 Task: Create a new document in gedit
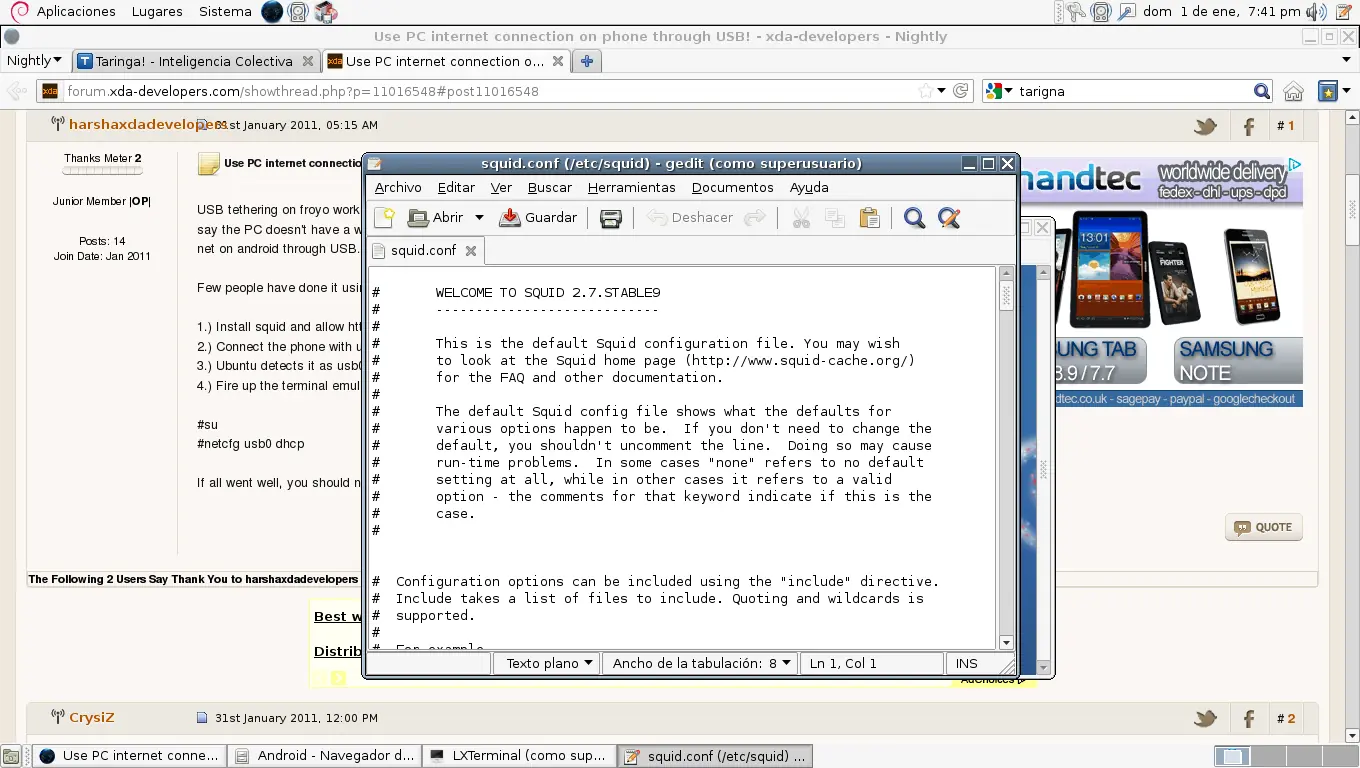click(385, 218)
